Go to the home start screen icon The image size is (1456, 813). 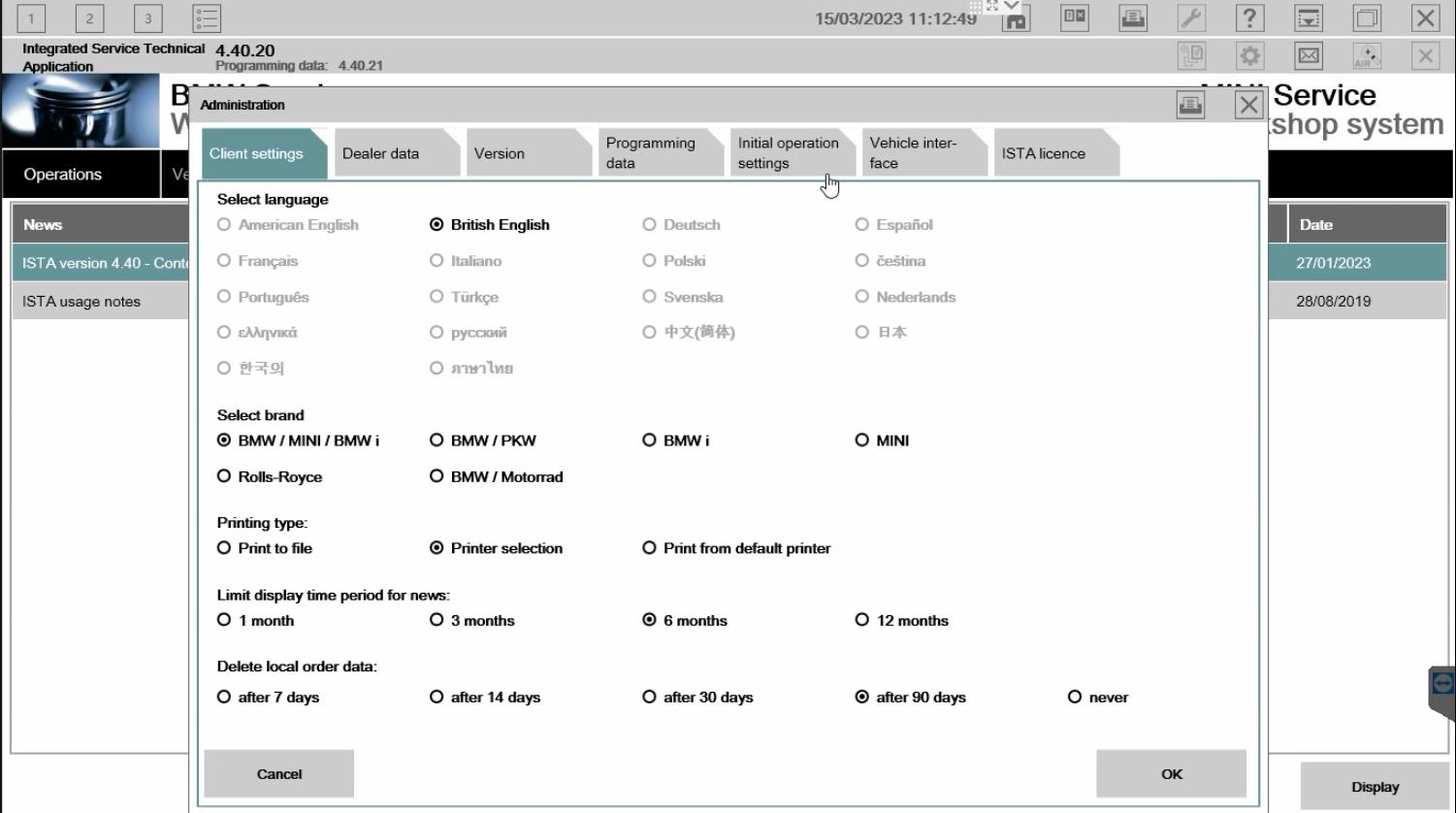(1016, 20)
